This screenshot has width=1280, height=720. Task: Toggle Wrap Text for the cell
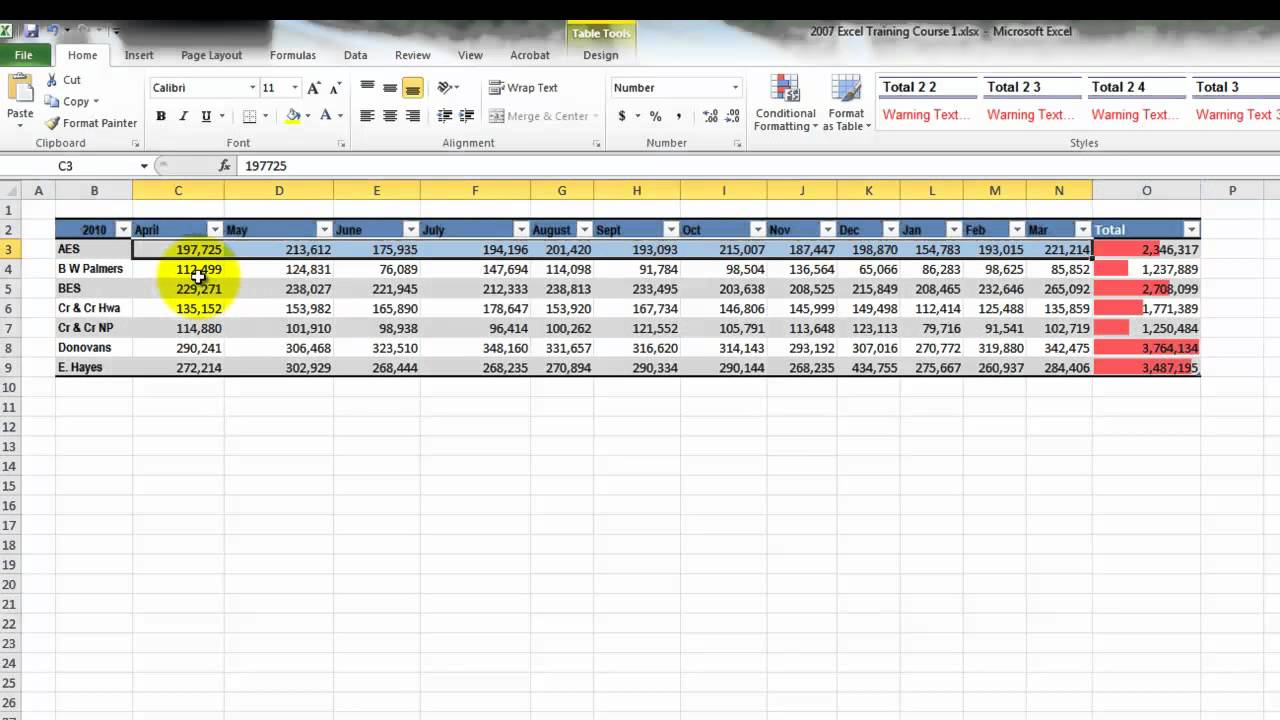click(x=523, y=88)
